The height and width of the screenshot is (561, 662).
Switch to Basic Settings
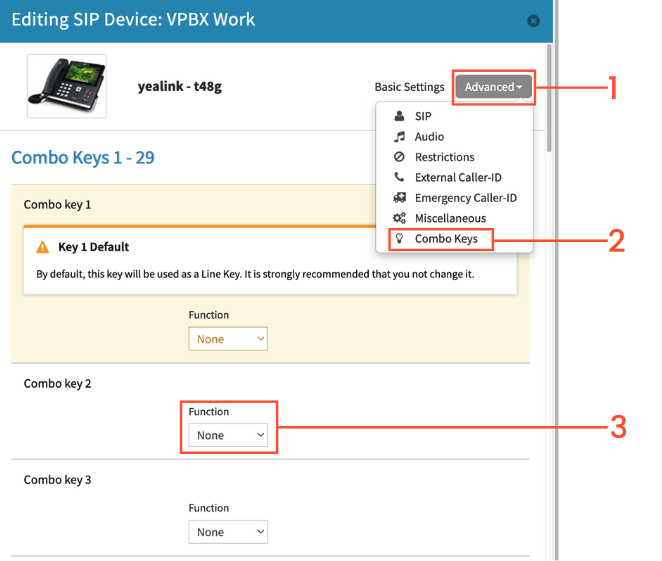(410, 87)
